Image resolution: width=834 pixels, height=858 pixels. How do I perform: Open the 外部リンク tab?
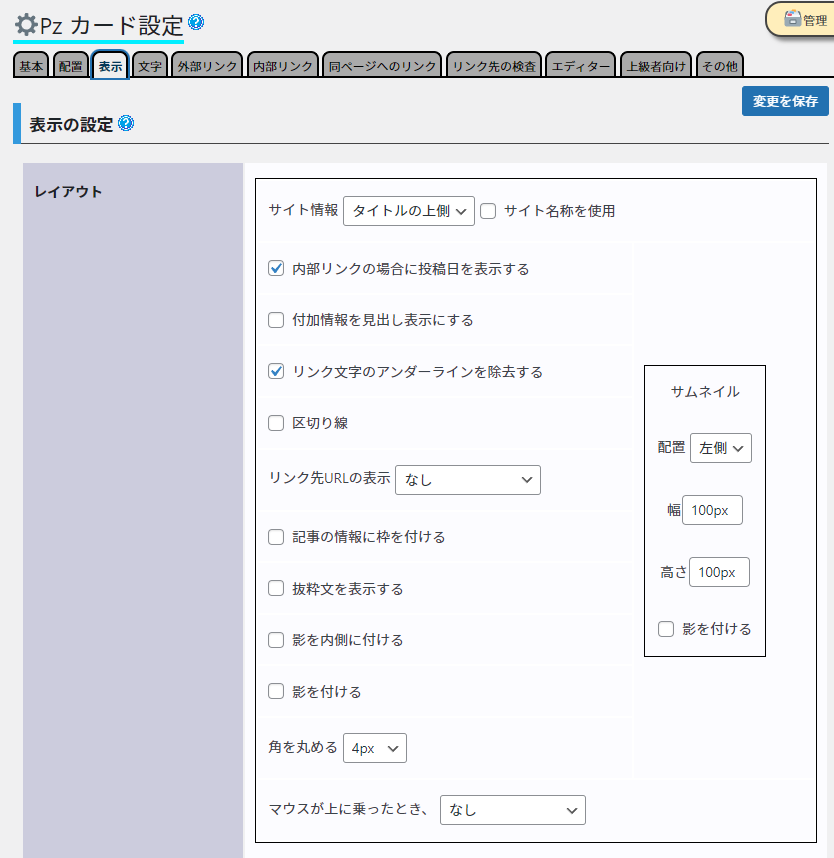pyautogui.click(x=207, y=66)
